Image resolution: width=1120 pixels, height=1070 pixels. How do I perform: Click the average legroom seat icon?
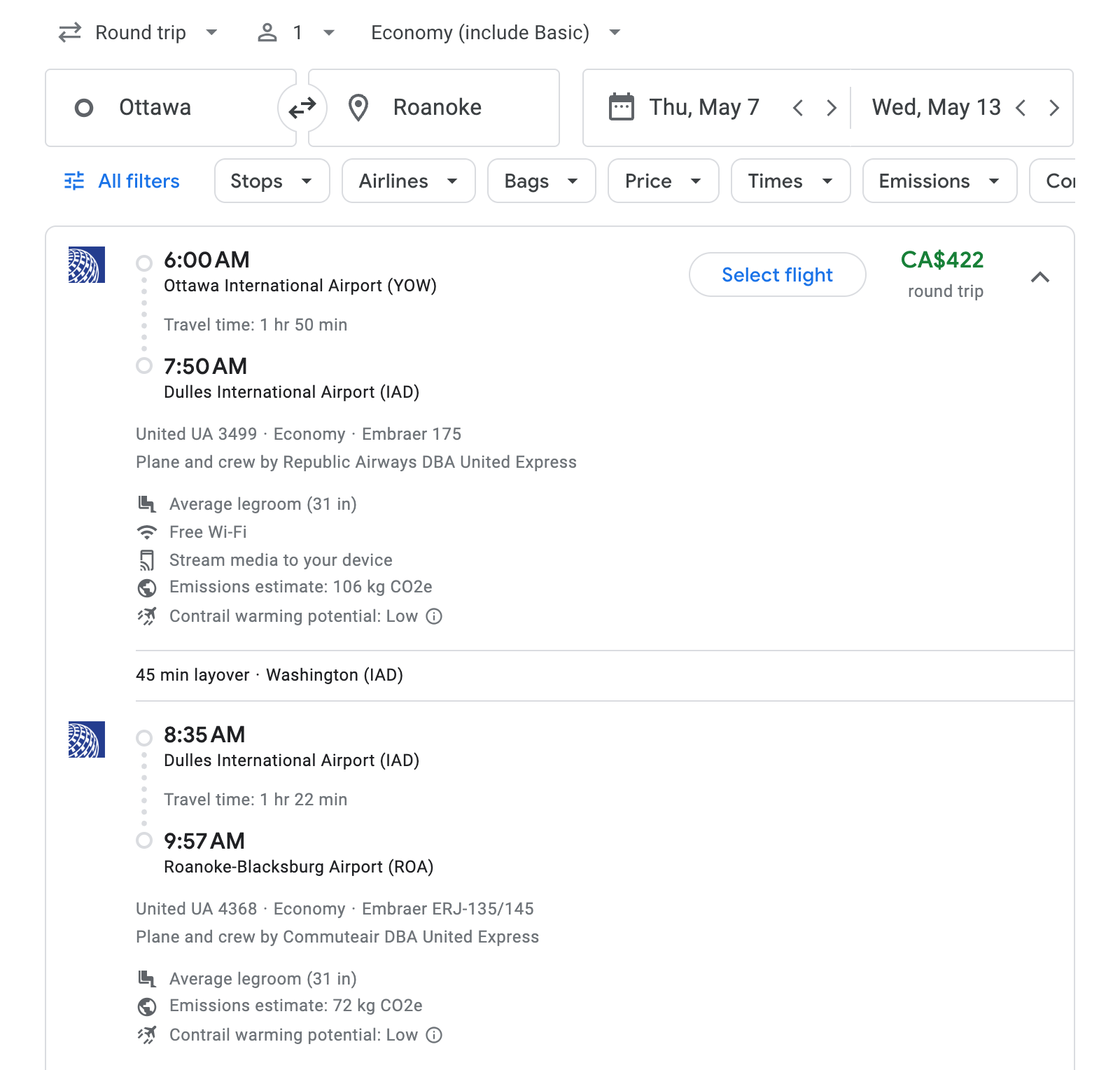147,503
